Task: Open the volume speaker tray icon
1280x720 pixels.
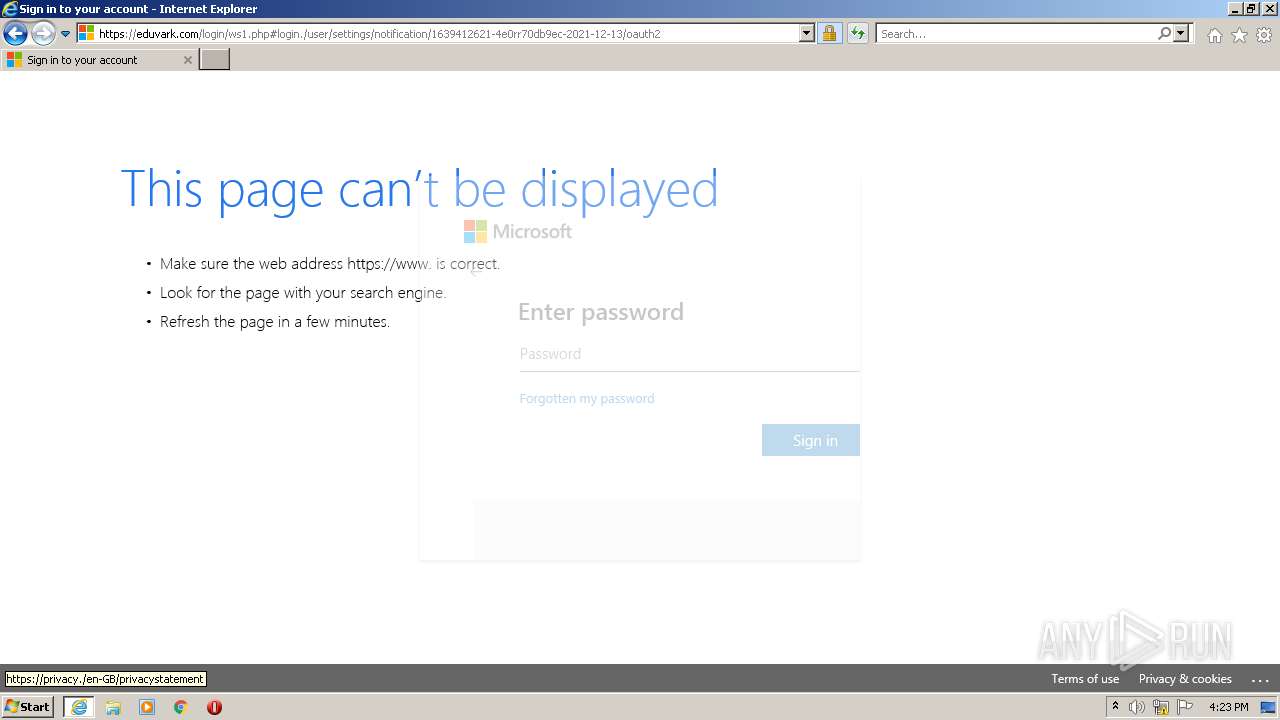Action: tap(1137, 707)
